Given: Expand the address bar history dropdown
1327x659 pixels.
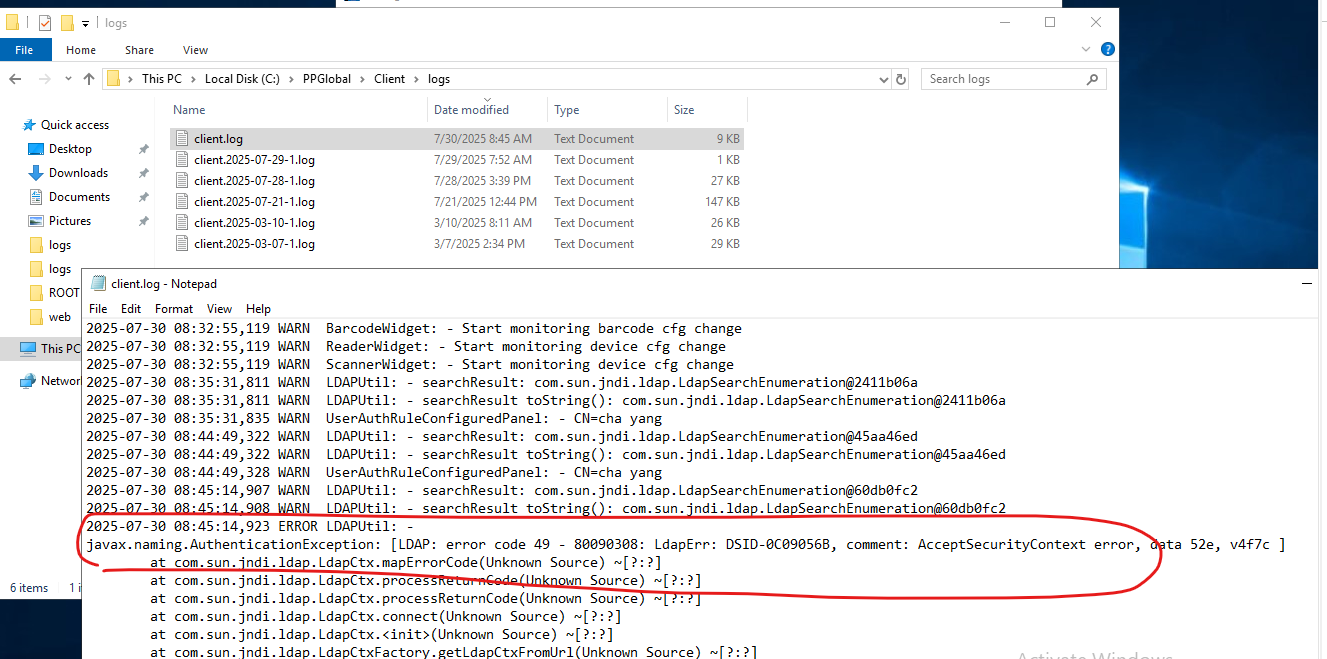Looking at the screenshot, I should tap(883, 79).
